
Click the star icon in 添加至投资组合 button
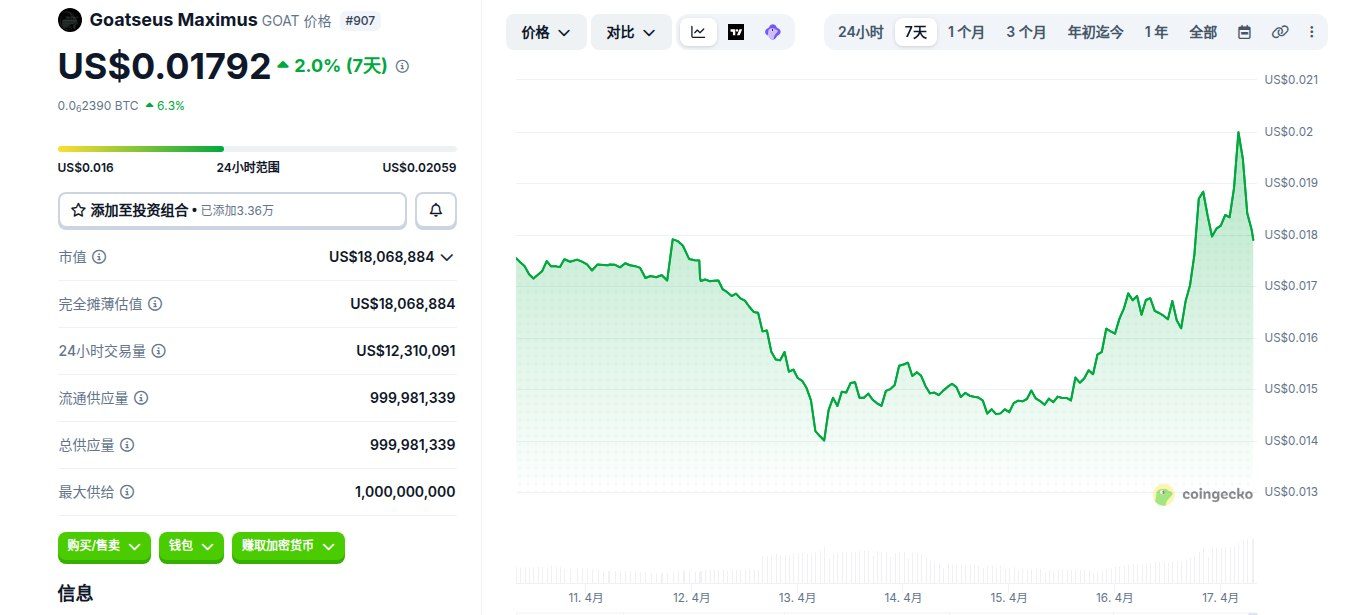point(78,210)
